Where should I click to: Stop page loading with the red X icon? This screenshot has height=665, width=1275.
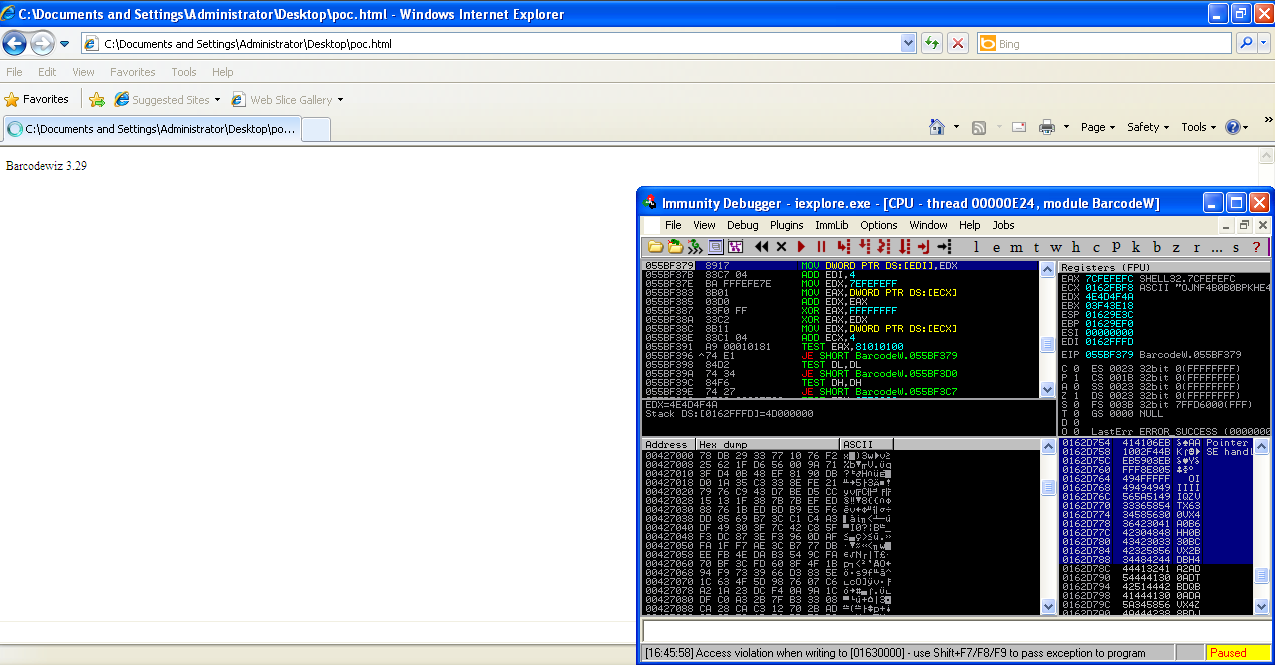[x=958, y=43]
